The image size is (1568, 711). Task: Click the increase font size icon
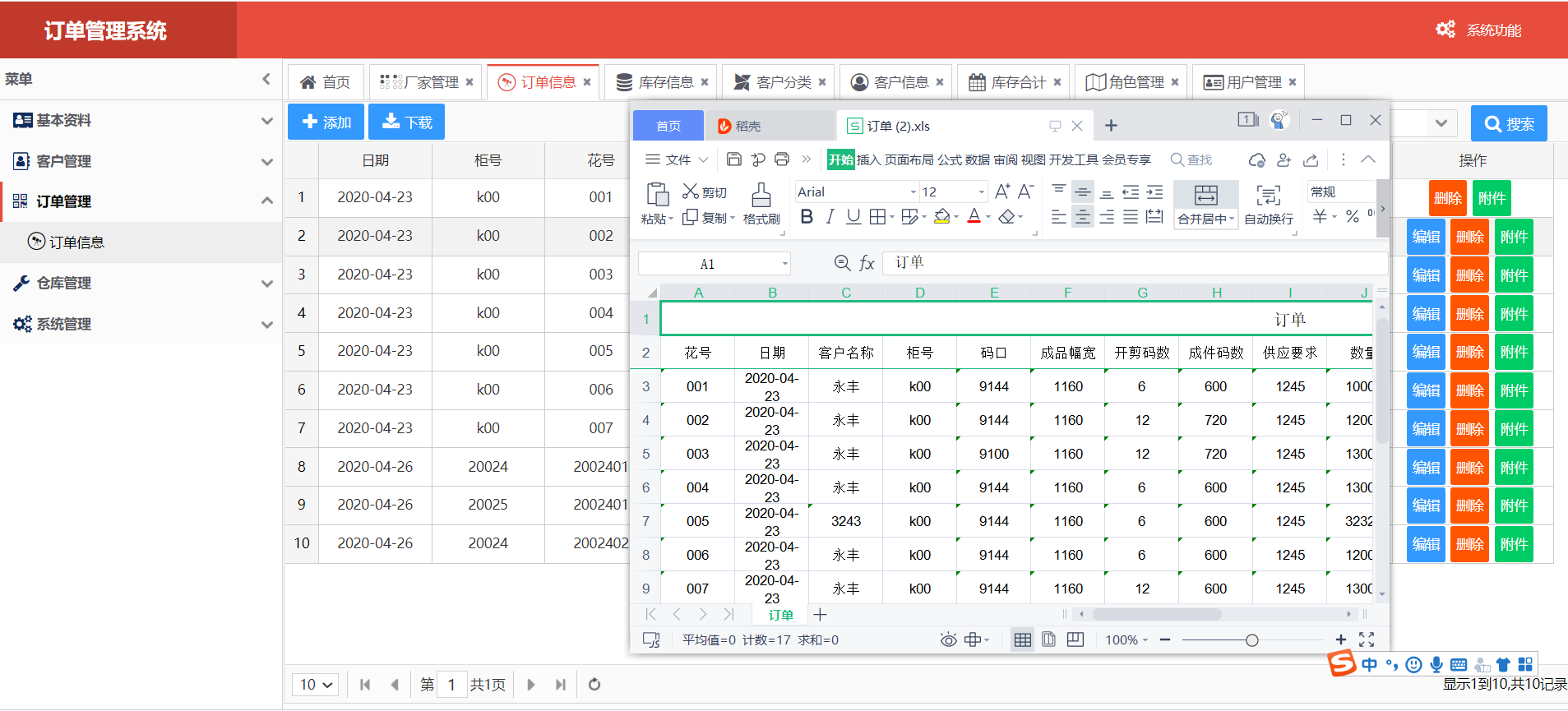[1002, 192]
